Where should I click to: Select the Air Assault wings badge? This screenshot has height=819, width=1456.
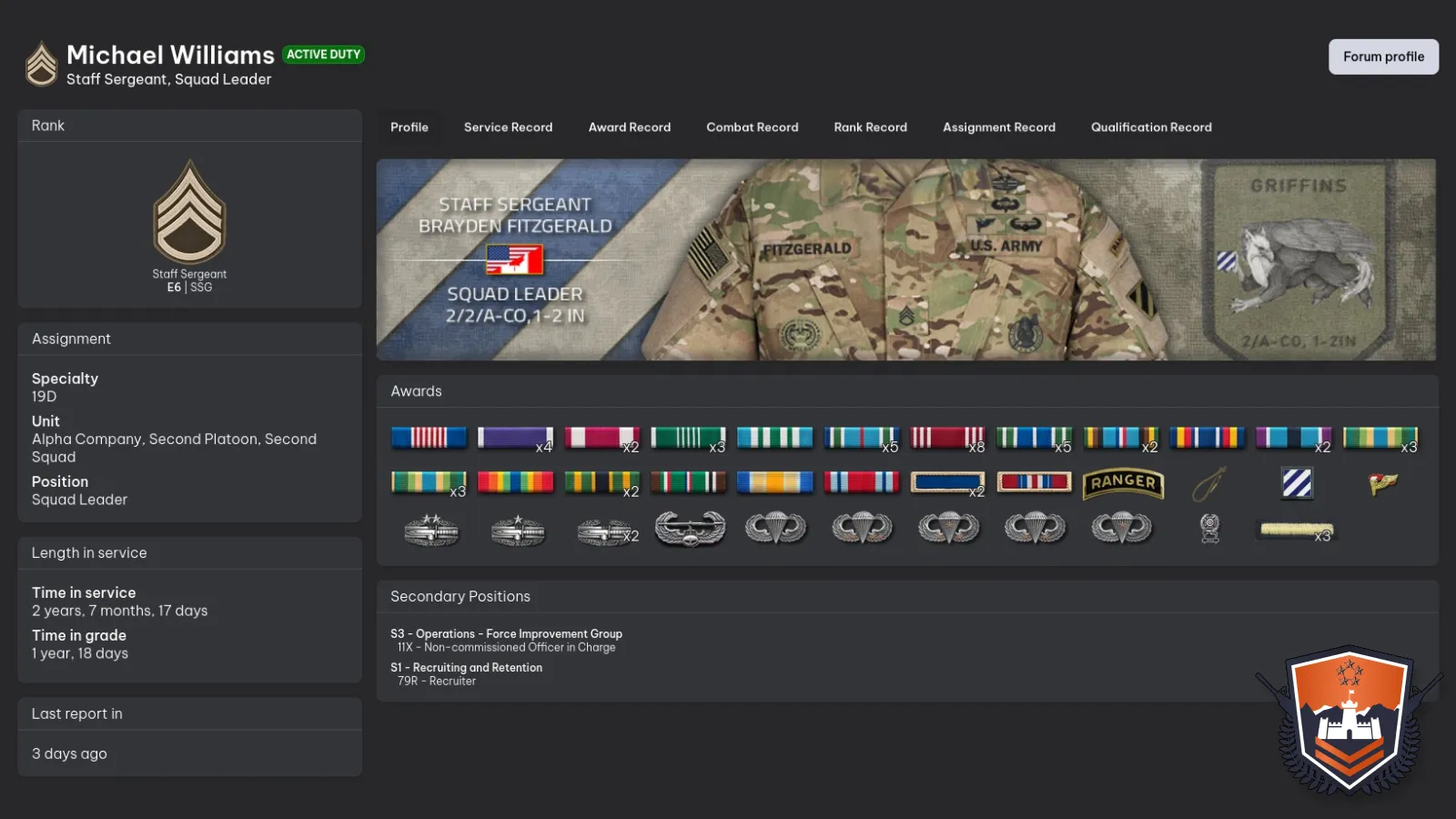point(690,528)
